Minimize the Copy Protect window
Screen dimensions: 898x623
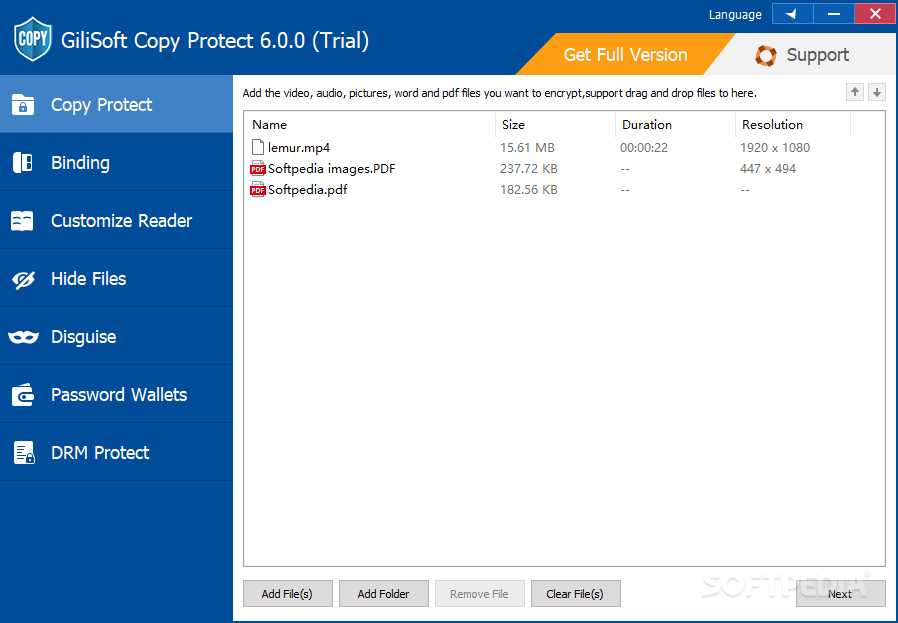click(834, 14)
